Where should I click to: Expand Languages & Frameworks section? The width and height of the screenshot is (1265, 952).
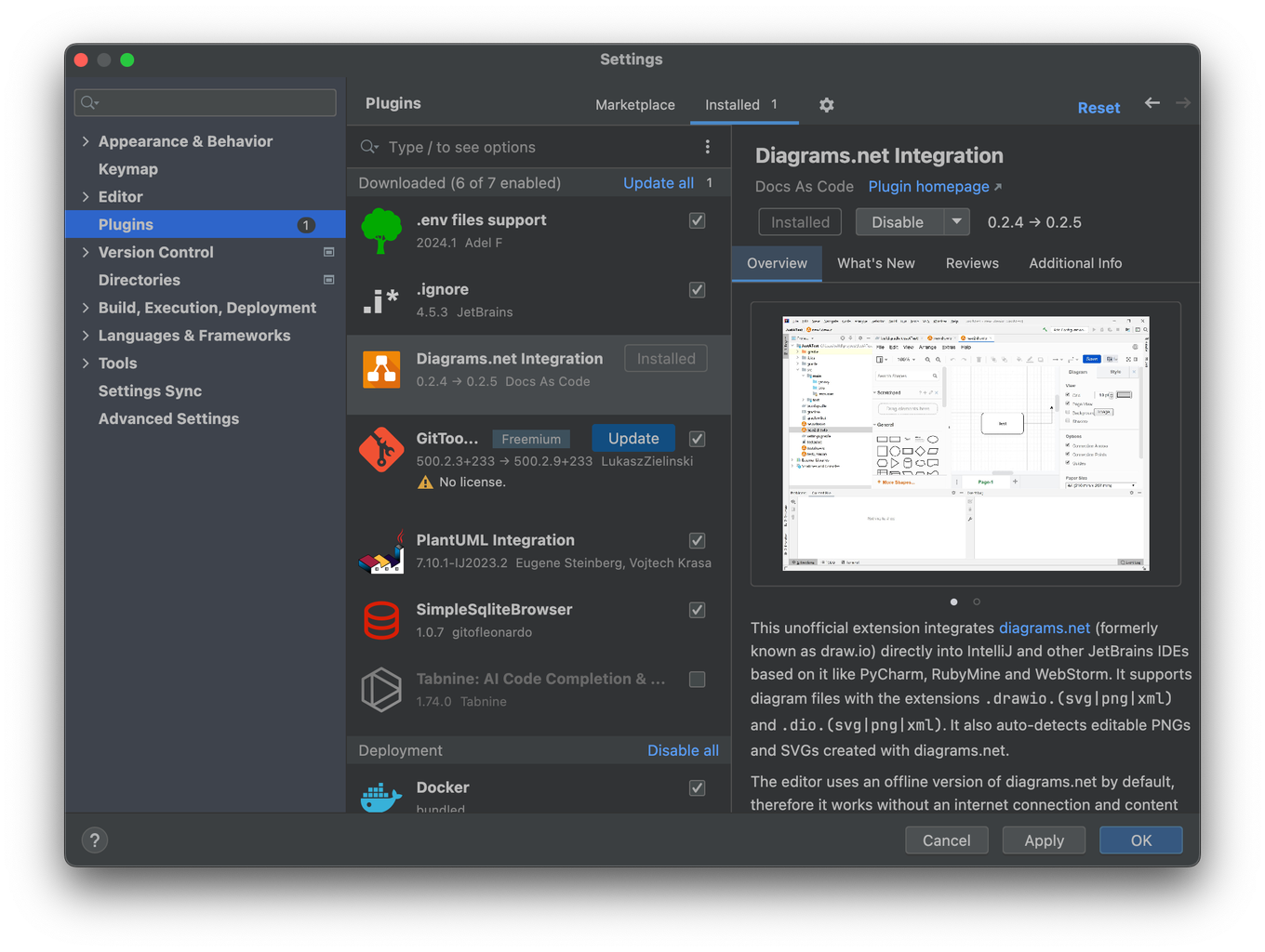tap(86, 336)
